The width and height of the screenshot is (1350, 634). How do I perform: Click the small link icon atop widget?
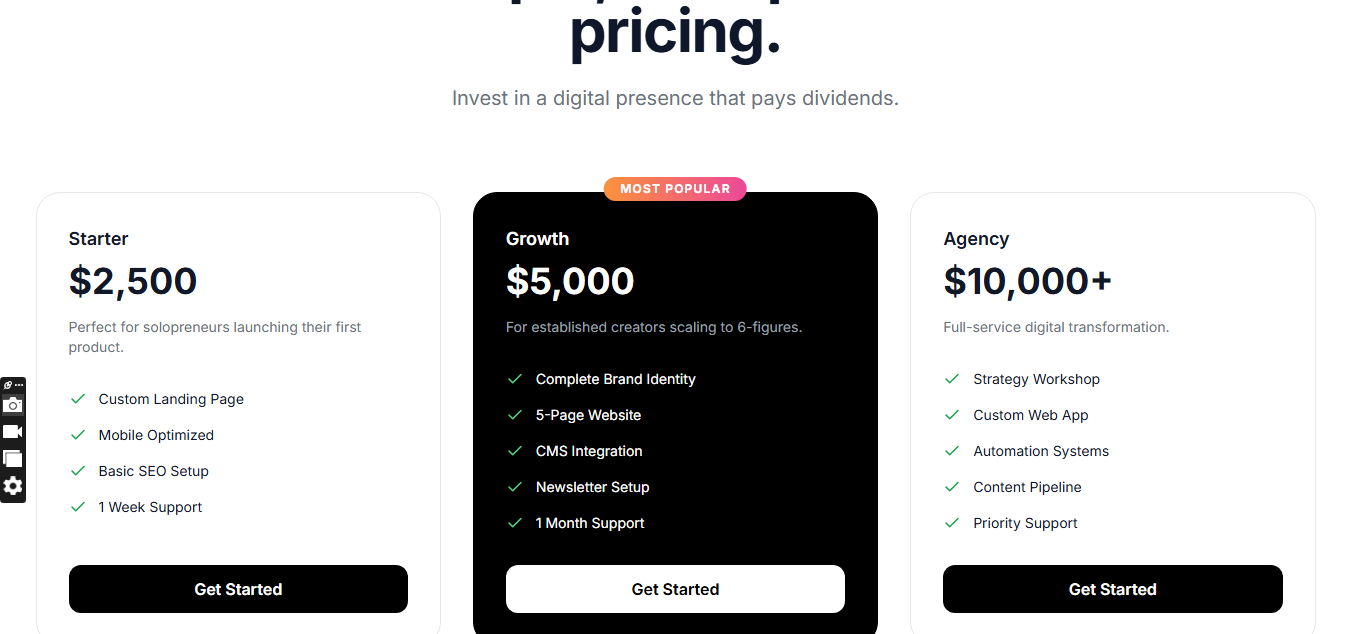click(8, 385)
